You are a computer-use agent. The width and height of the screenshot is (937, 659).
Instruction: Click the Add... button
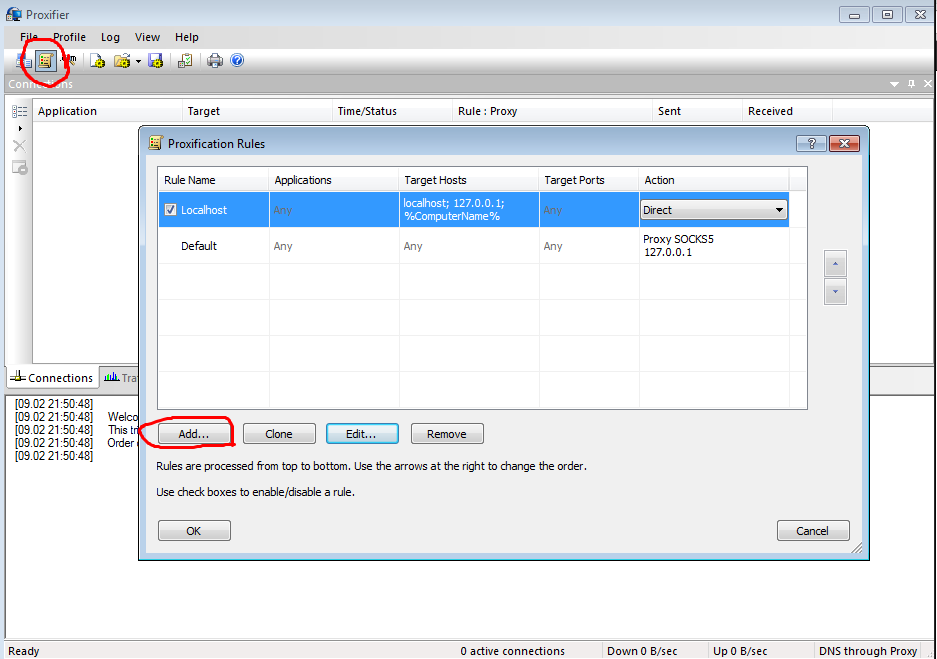(x=193, y=434)
